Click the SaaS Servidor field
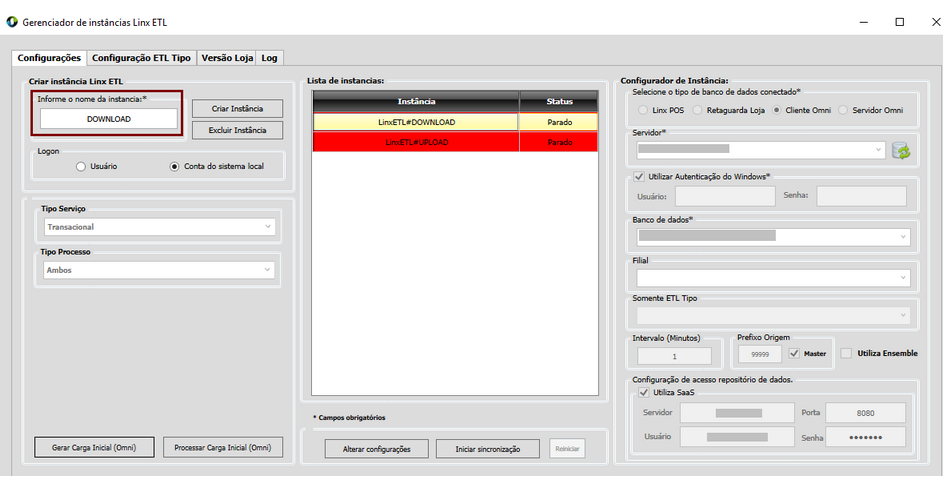This screenshot has height=477, width=944. [737, 413]
